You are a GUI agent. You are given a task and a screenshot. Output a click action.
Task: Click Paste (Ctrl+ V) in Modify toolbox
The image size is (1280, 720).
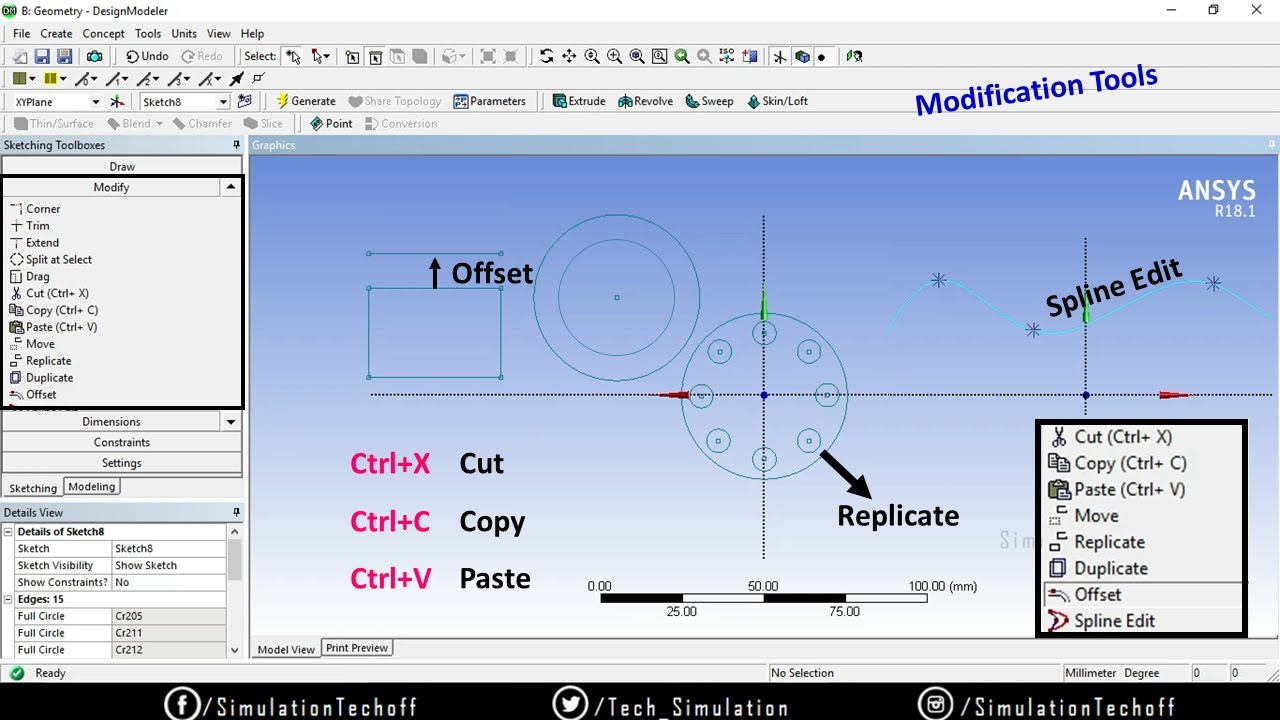tap(61, 327)
